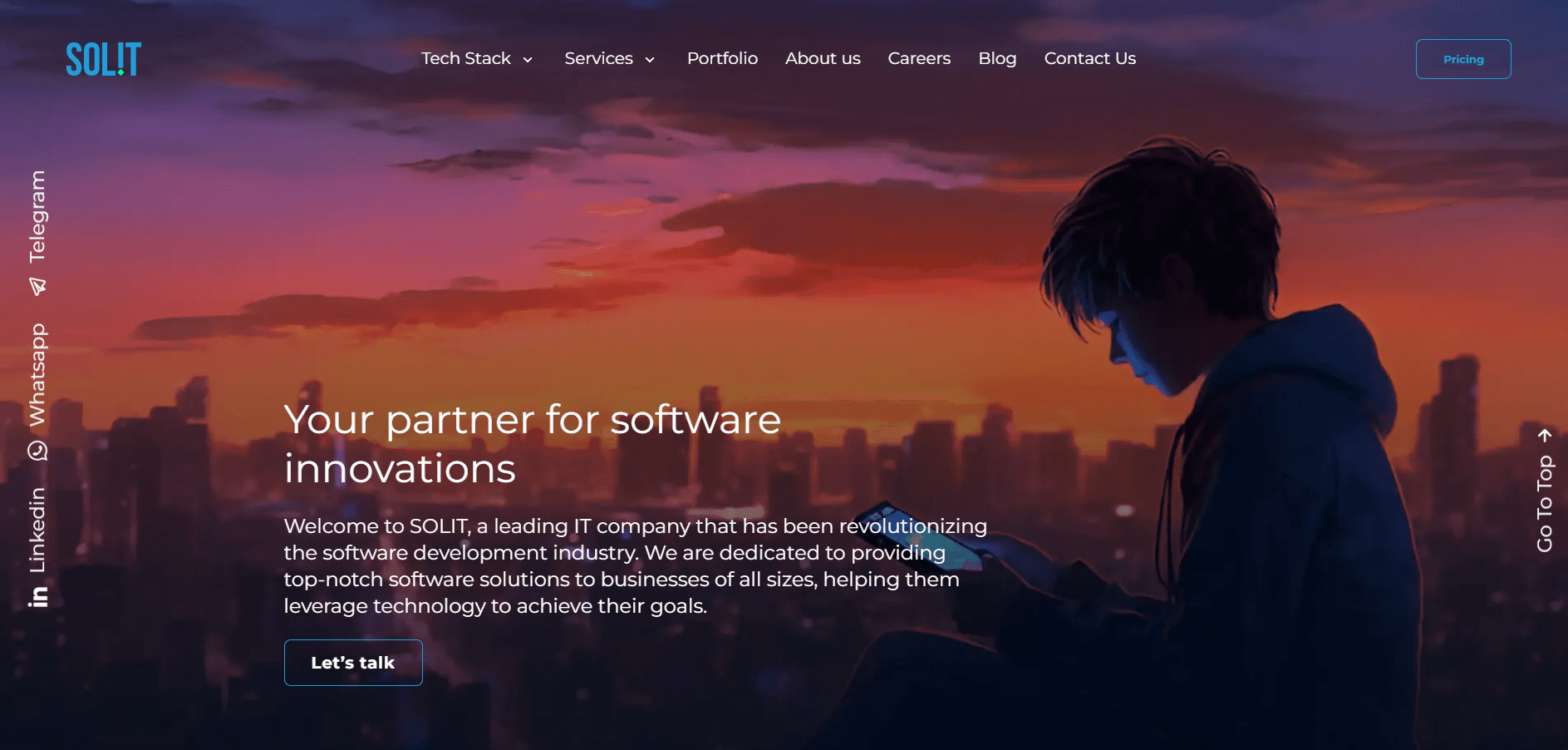This screenshot has height=750, width=1568.
Task: Open the Linkedin 'in' icon
Action: 38,596
